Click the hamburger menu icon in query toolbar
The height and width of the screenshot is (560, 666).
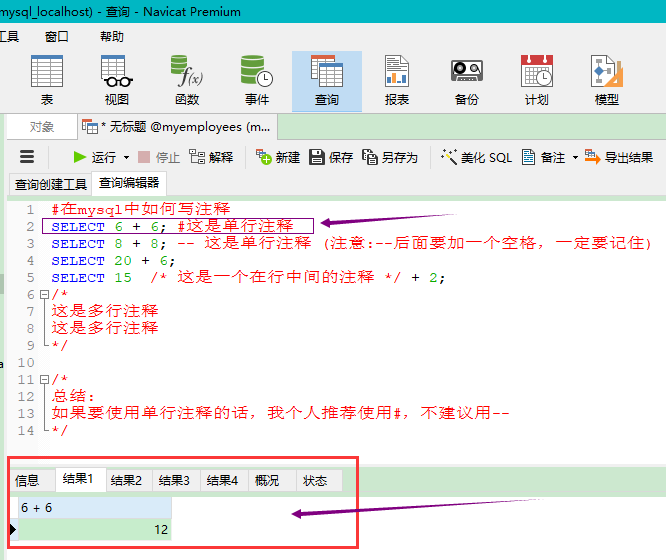tap(27, 157)
